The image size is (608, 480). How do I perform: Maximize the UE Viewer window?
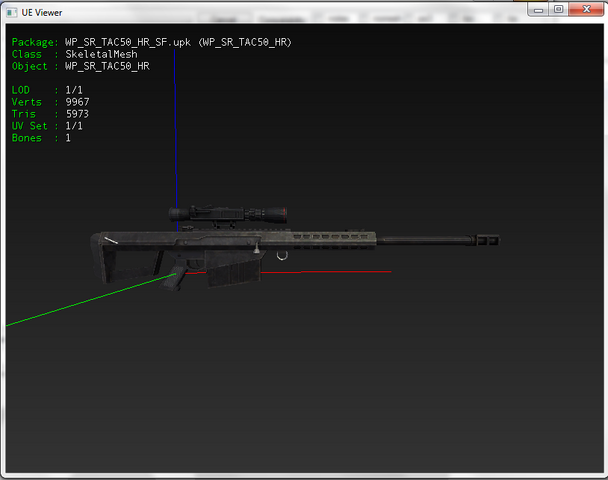(x=558, y=9)
